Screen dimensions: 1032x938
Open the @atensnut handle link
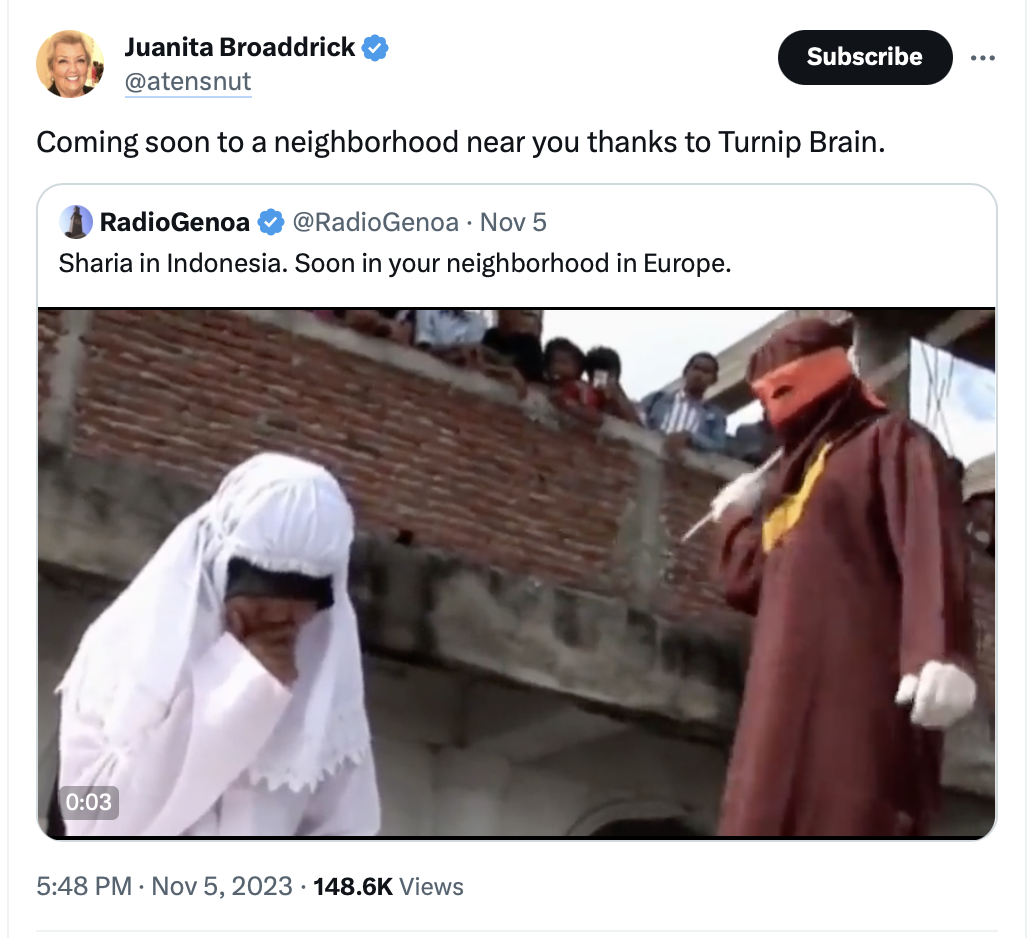(188, 82)
